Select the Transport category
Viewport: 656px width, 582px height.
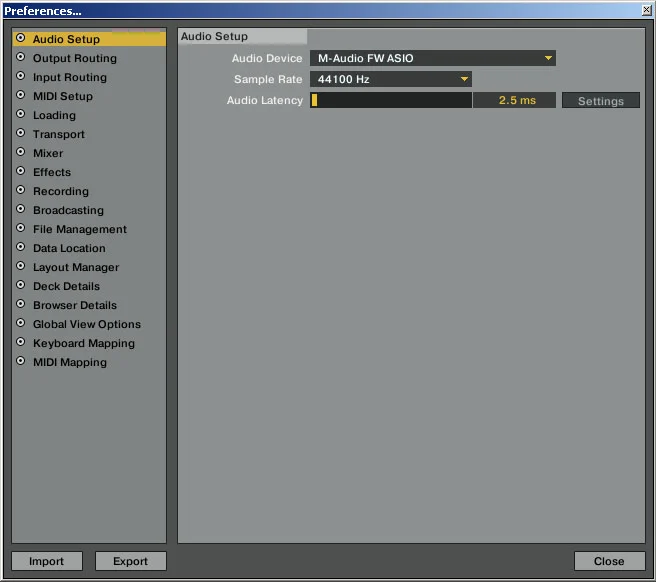pos(58,134)
